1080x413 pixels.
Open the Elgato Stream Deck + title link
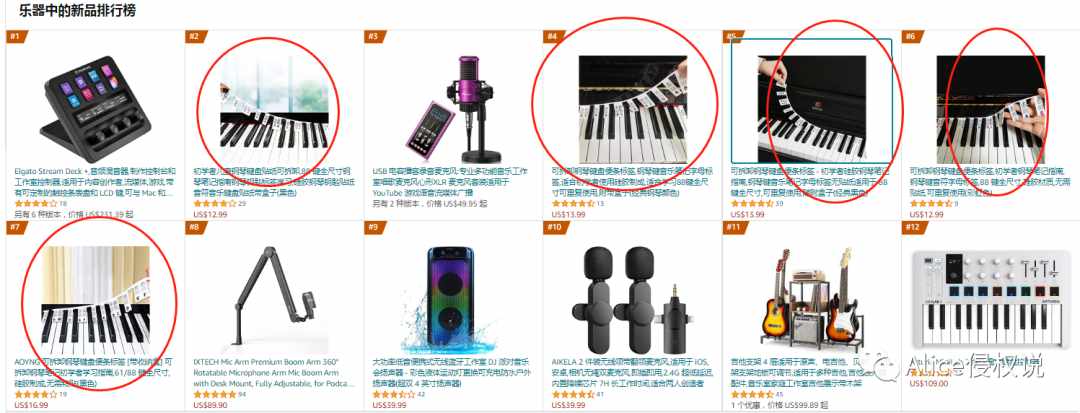click(x=94, y=182)
